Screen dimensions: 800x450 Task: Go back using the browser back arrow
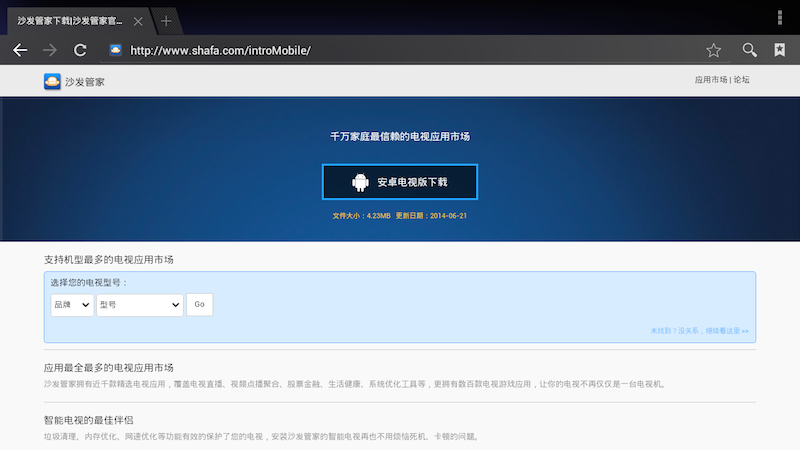point(20,50)
